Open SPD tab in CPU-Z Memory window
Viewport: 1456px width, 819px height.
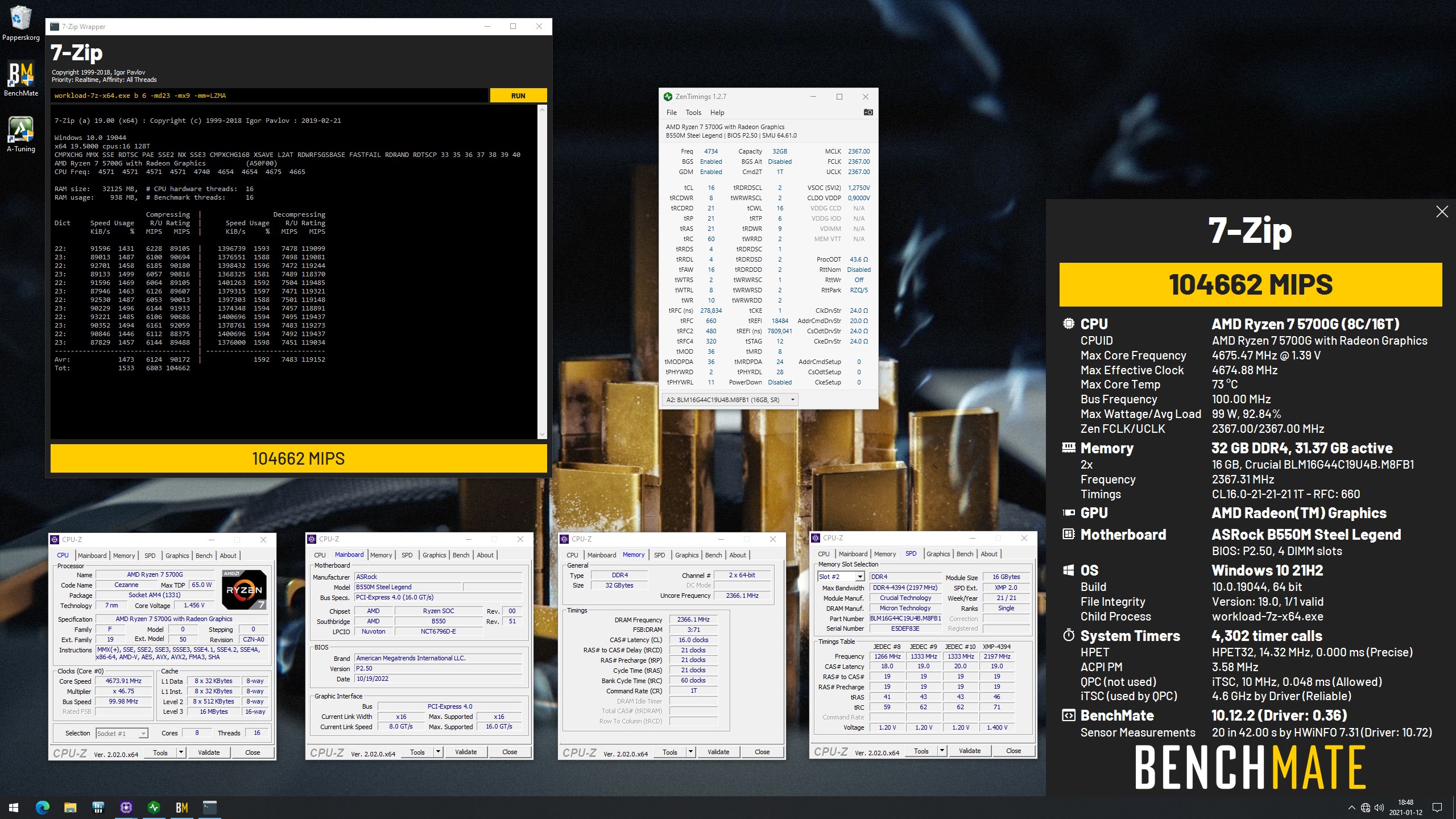tap(659, 555)
